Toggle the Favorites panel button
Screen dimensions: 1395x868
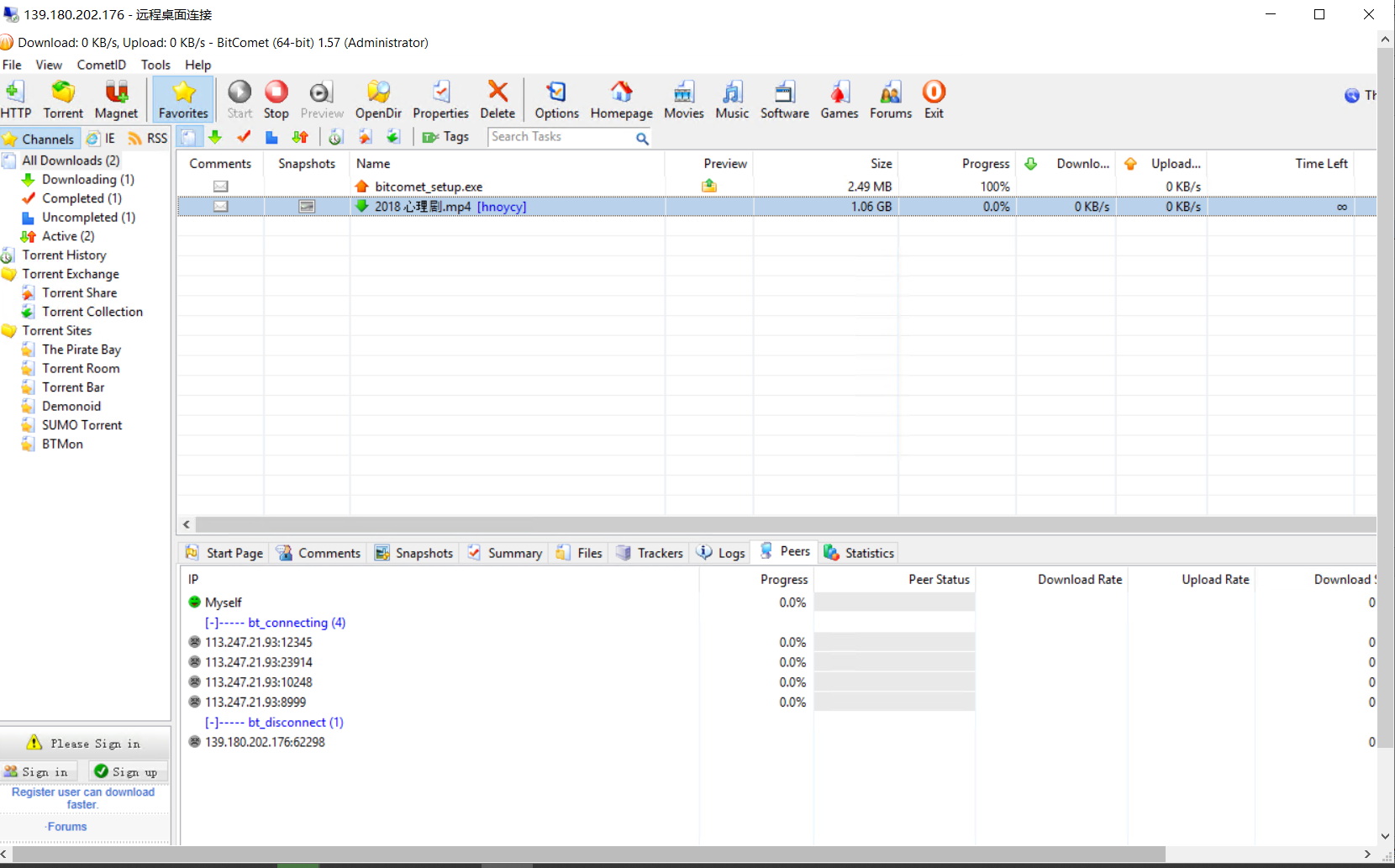tap(183, 100)
